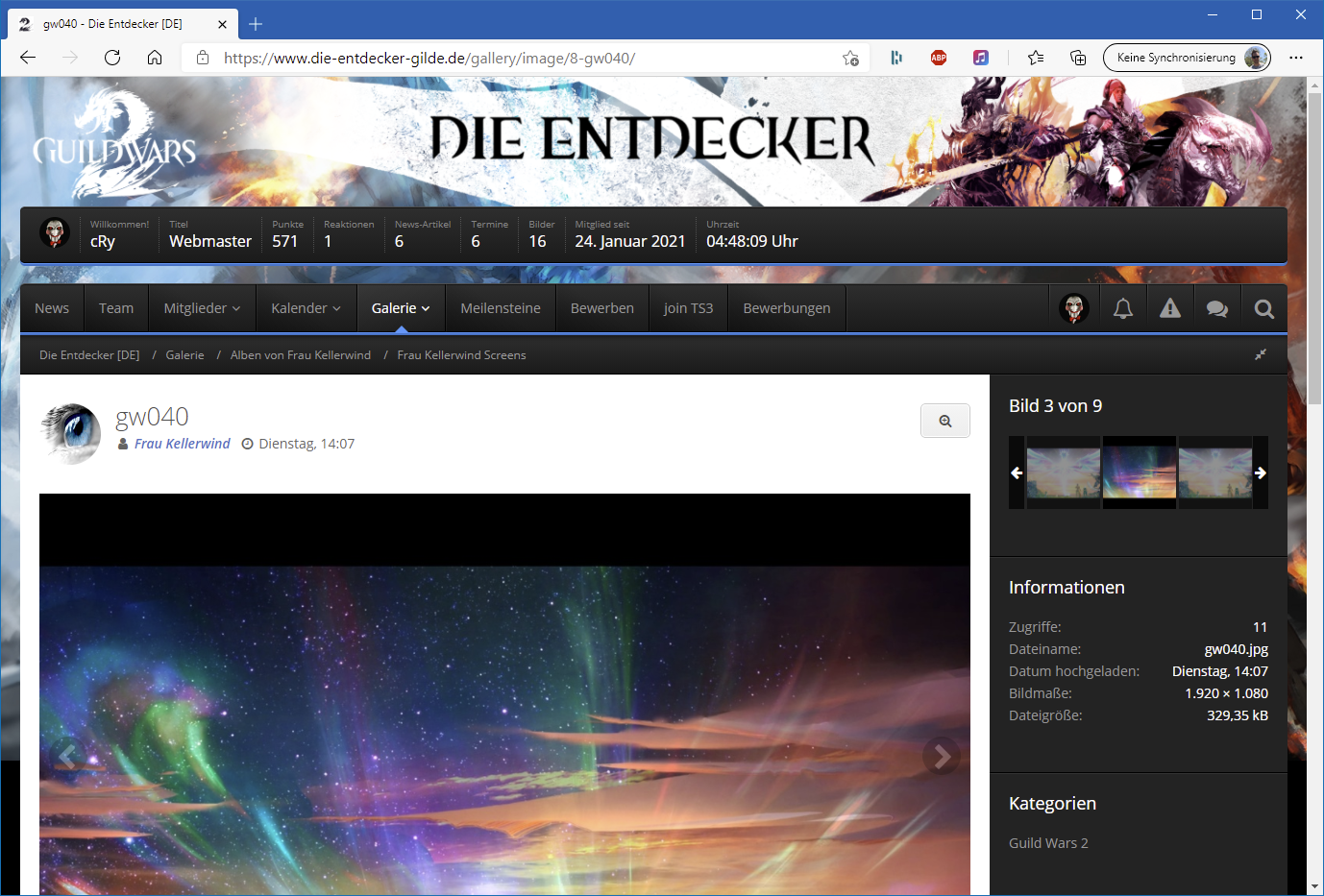Click the 571 Punkte value
Image resolution: width=1324 pixels, height=896 pixels.
coord(285,242)
